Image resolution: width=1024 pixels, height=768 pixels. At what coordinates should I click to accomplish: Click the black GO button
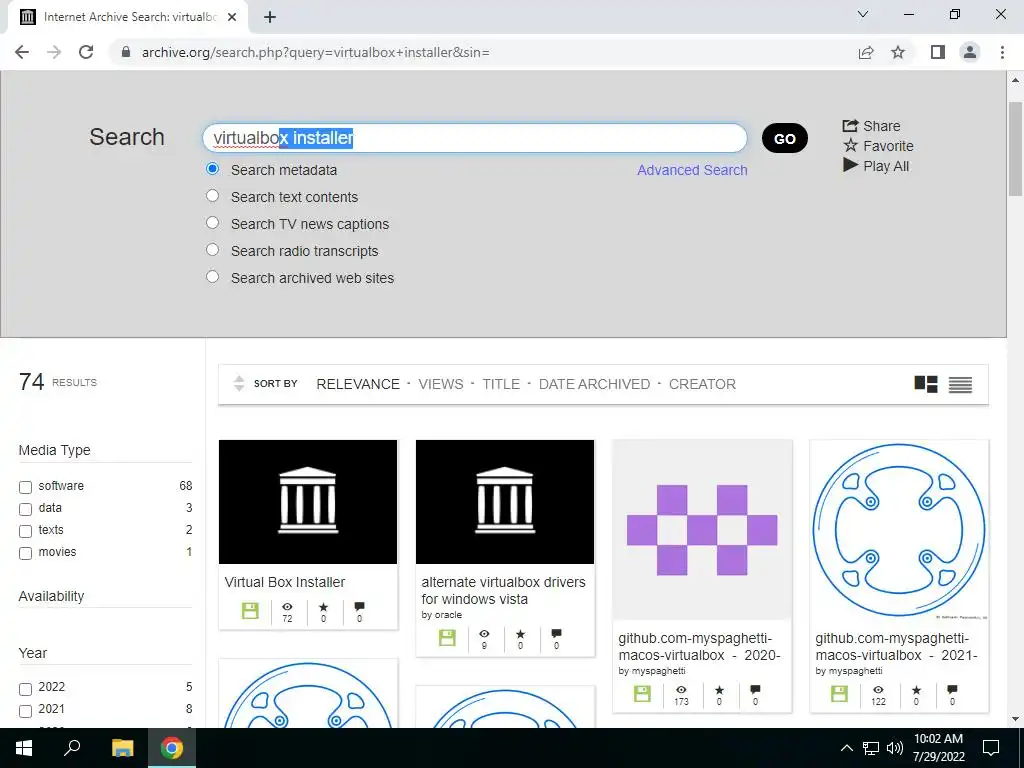[784, 138]
